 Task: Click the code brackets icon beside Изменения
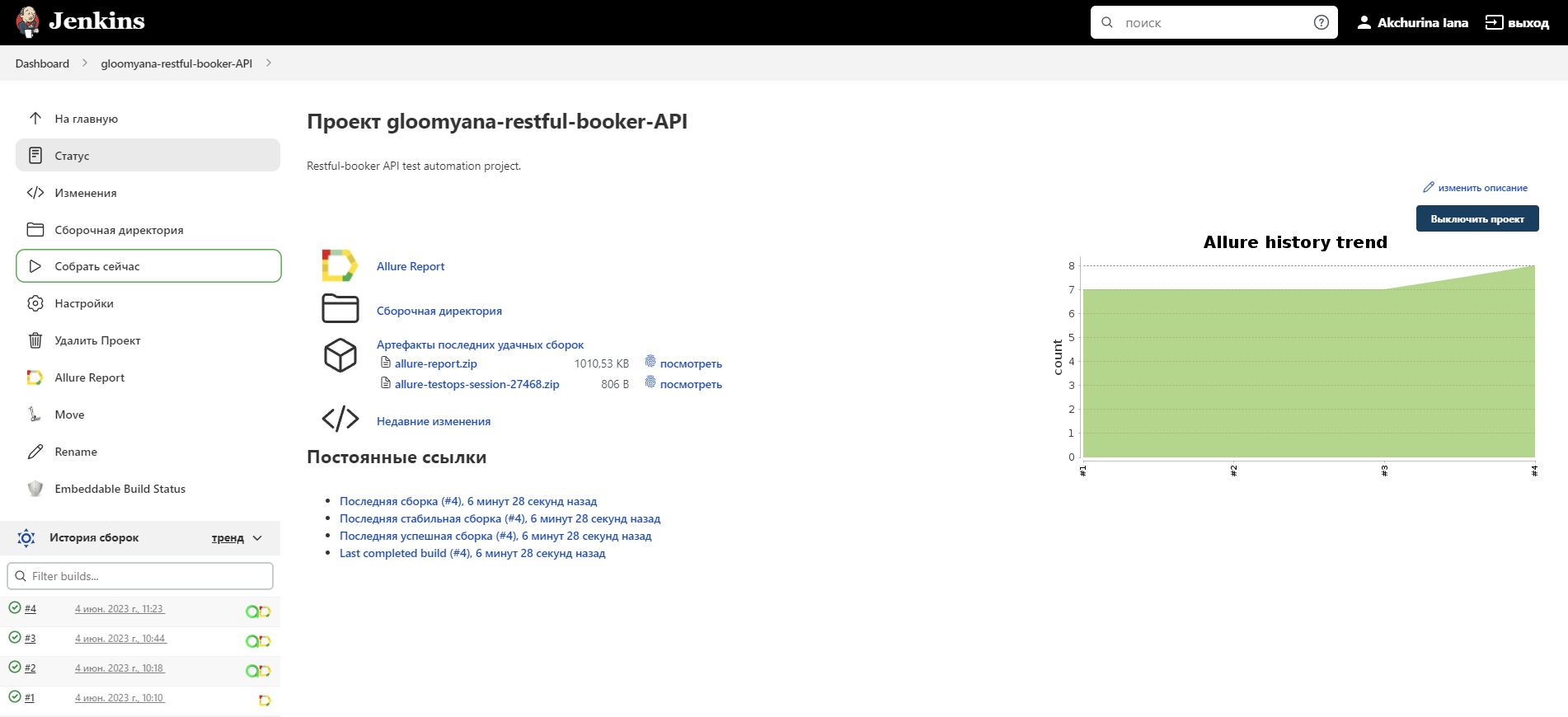35,193
